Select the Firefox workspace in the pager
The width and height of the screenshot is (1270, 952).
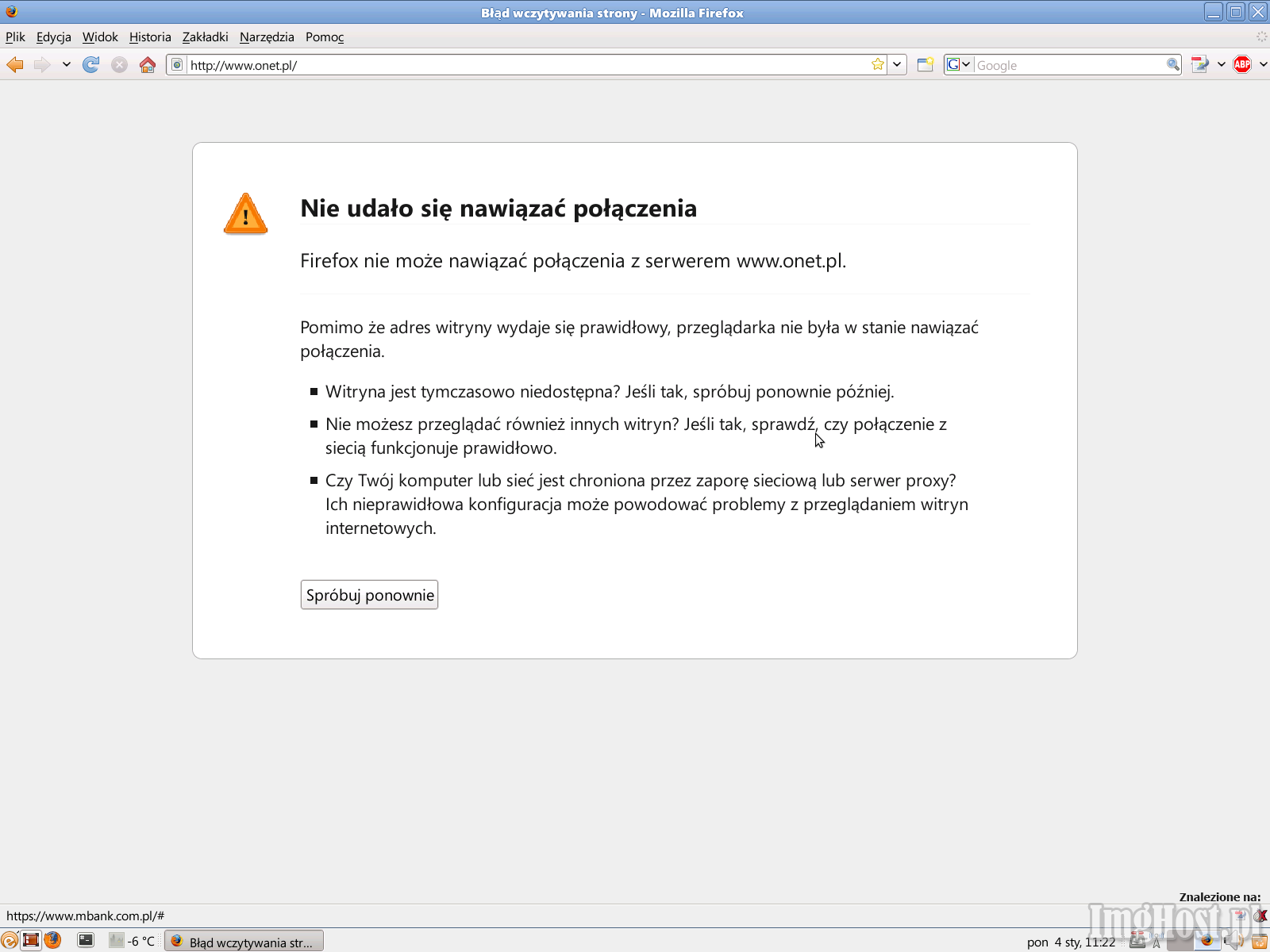(x=1207, y=941)
